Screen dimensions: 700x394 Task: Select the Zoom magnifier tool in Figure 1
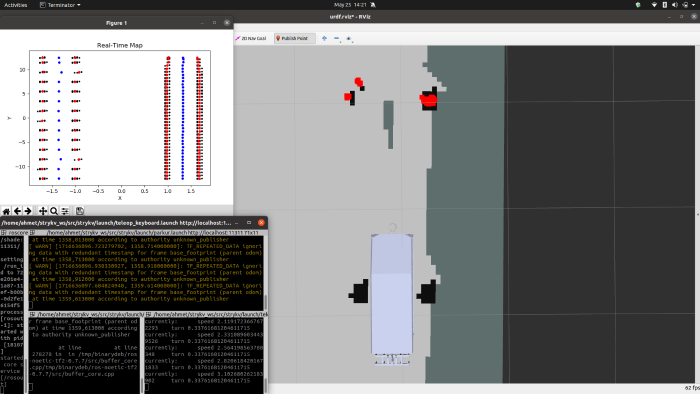[54, 211]
